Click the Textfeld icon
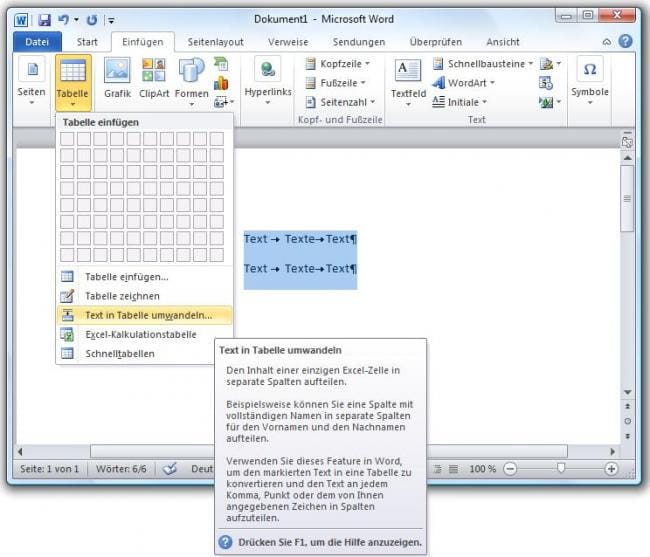The width and height of the screenshot is (650, 557). click(408, 70)
